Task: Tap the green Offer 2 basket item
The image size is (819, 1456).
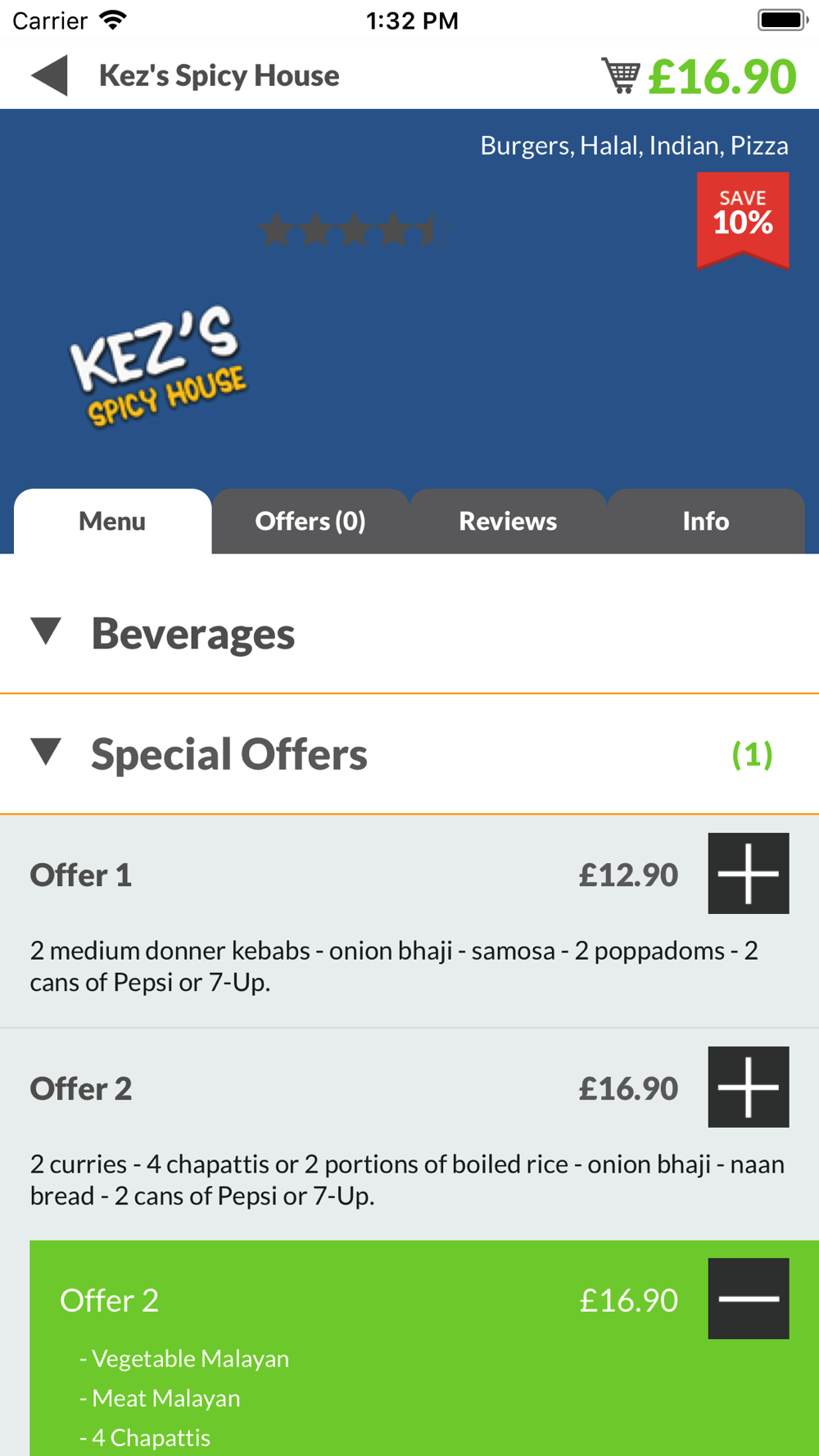Action: point(424,1348)
